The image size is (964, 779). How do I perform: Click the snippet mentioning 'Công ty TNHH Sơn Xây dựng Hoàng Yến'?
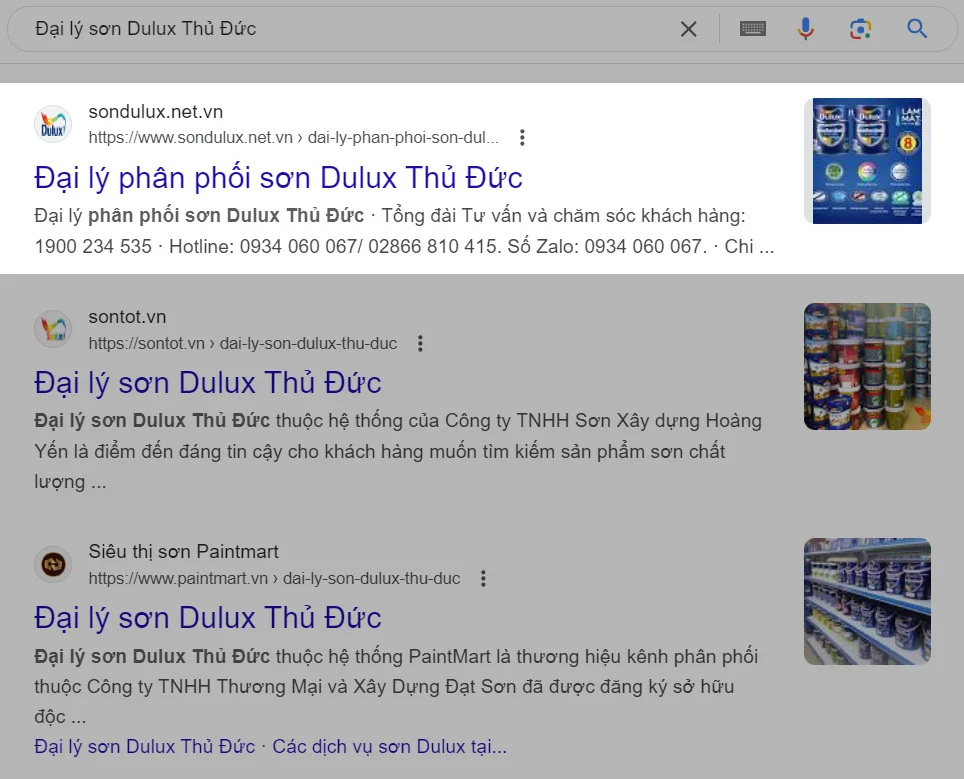[398, 451]
